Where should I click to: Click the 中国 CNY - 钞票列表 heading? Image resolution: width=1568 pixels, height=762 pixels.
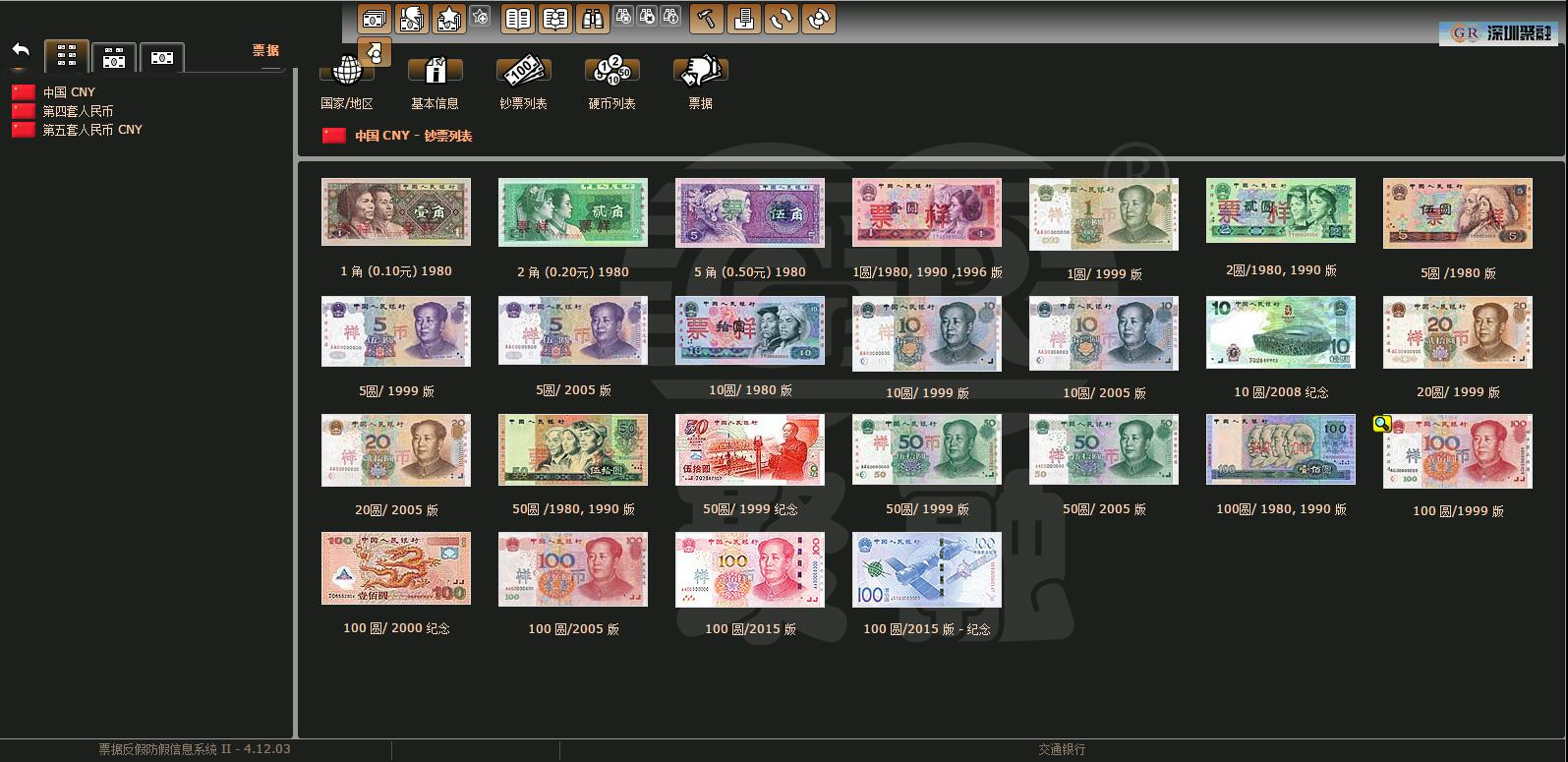pyautogui.click(x=413, y=136)
